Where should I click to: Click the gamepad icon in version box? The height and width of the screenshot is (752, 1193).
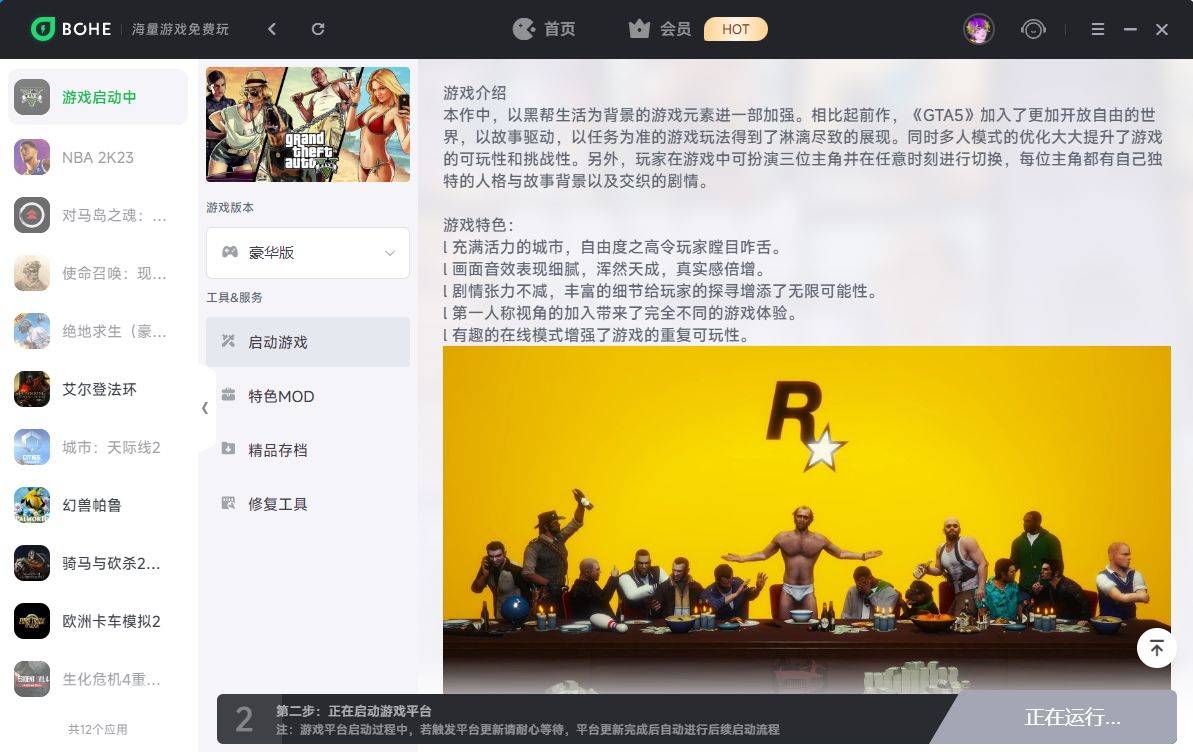point(230,252)
